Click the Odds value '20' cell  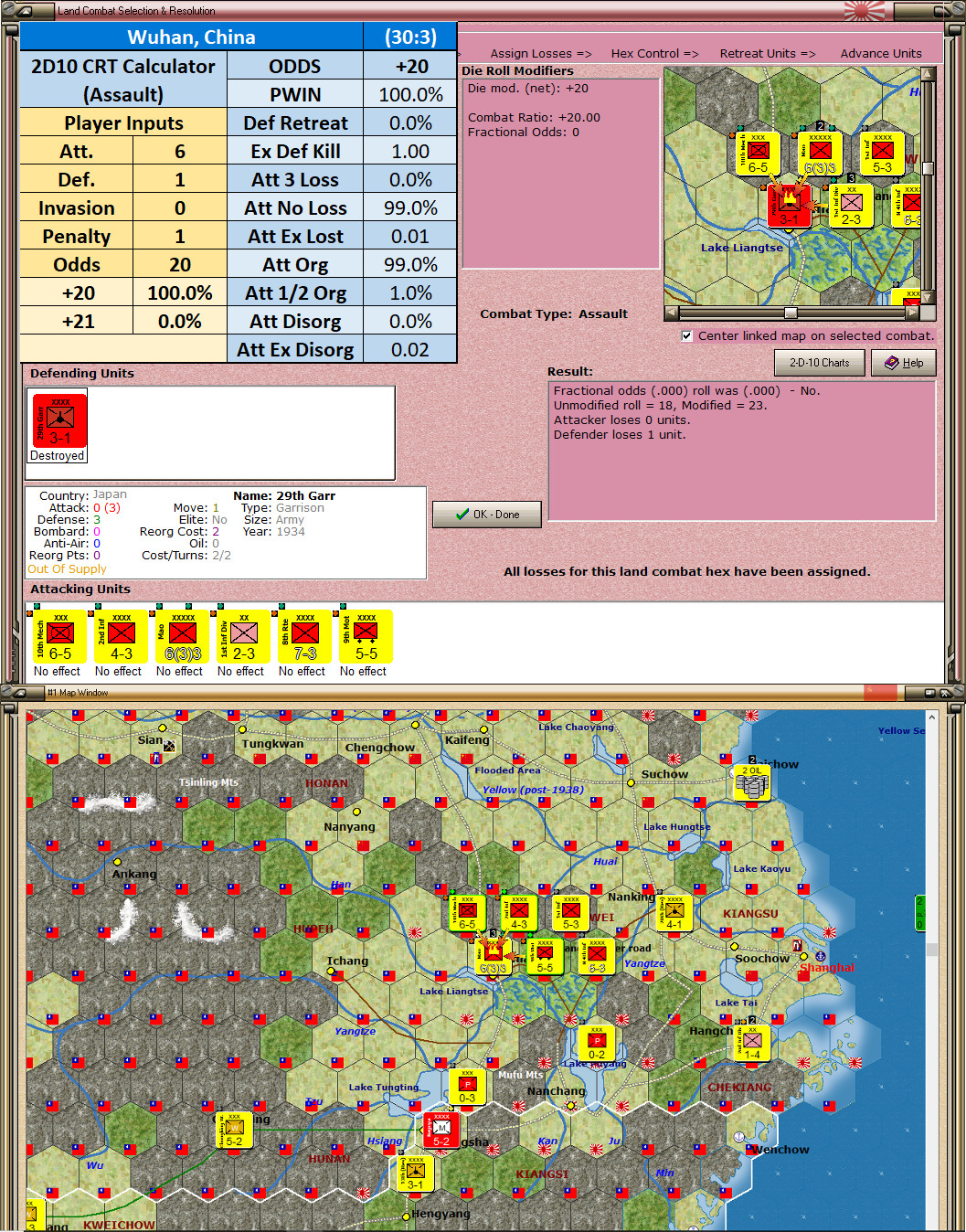[x=180, y=264]
